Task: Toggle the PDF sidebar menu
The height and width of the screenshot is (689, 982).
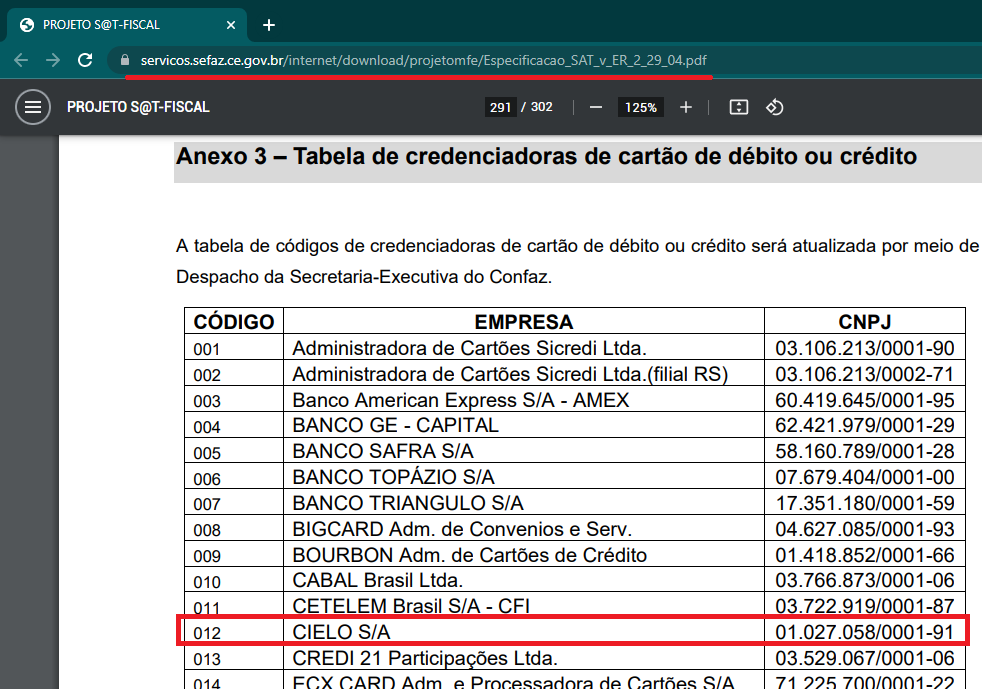Action: tap(33, 107)
